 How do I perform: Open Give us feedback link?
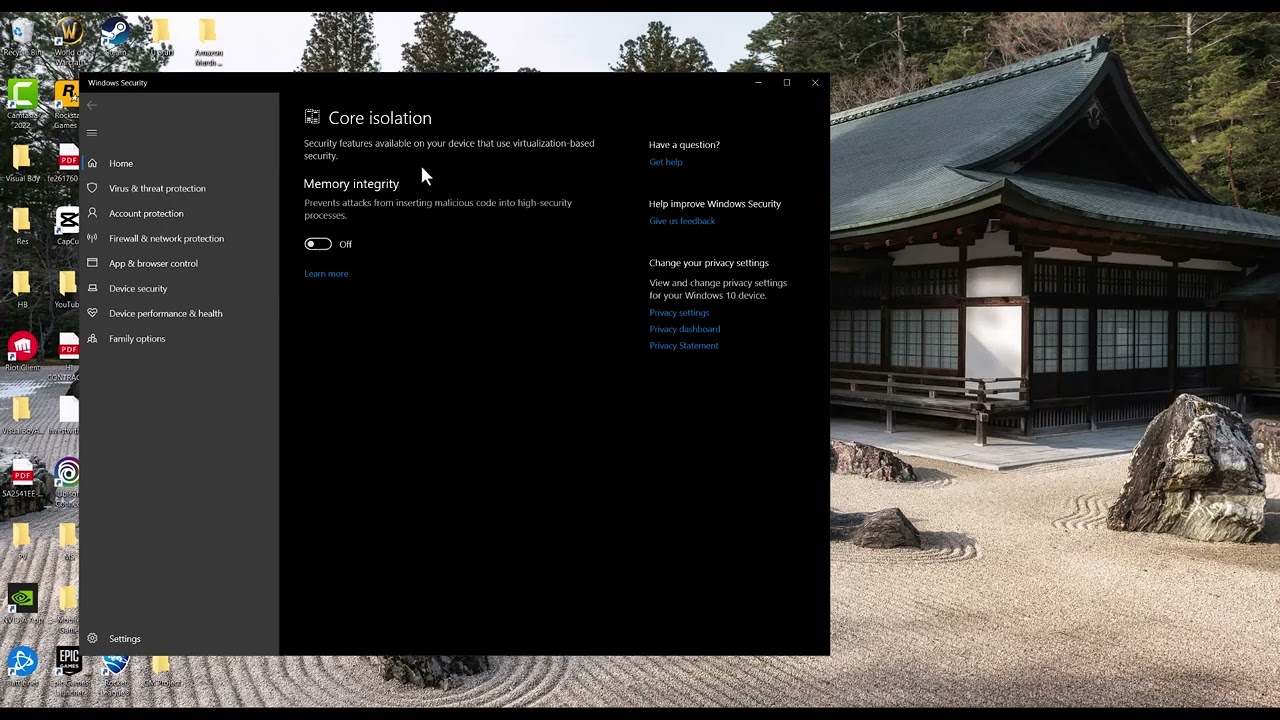pos(682,221)
